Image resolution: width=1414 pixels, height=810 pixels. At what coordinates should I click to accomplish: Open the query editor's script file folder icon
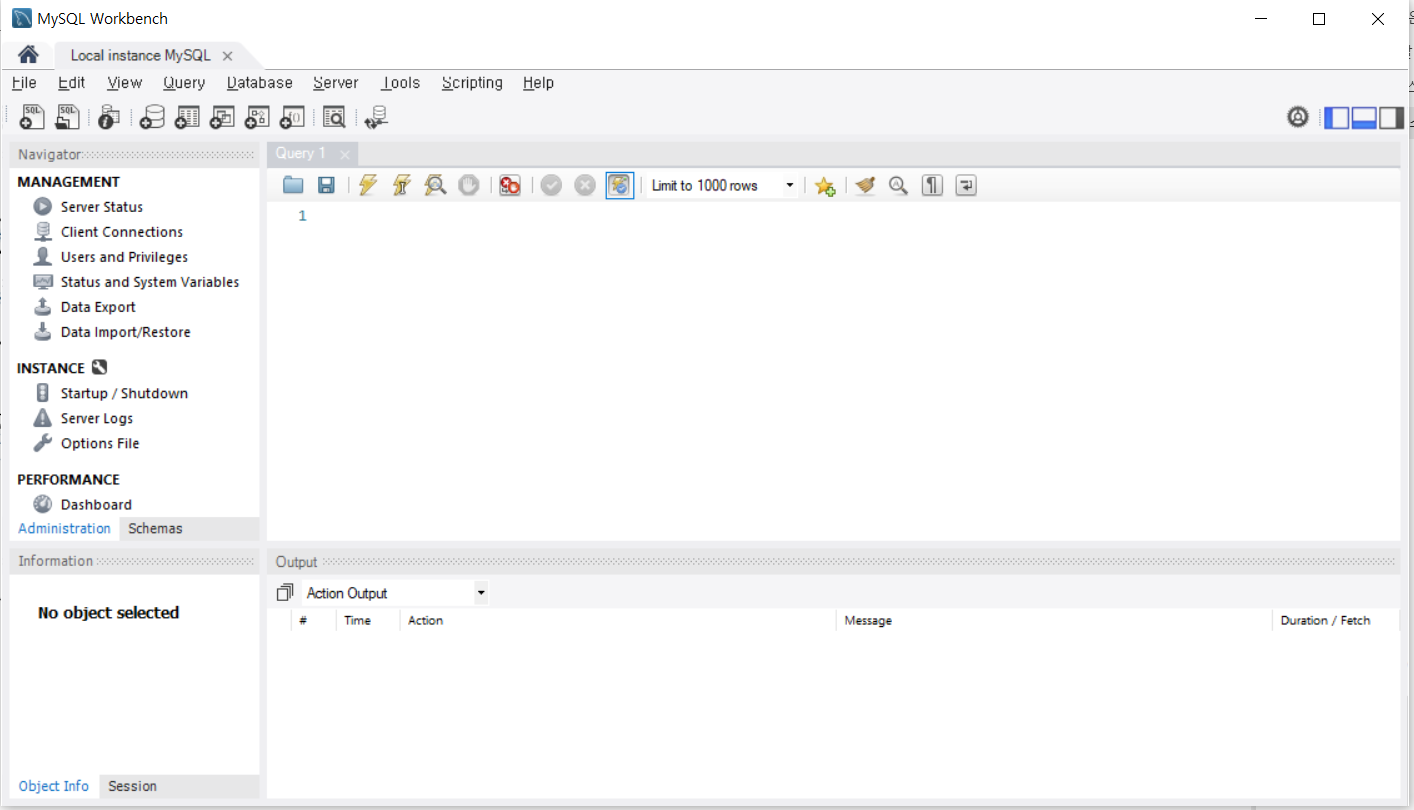pos(293,185)
